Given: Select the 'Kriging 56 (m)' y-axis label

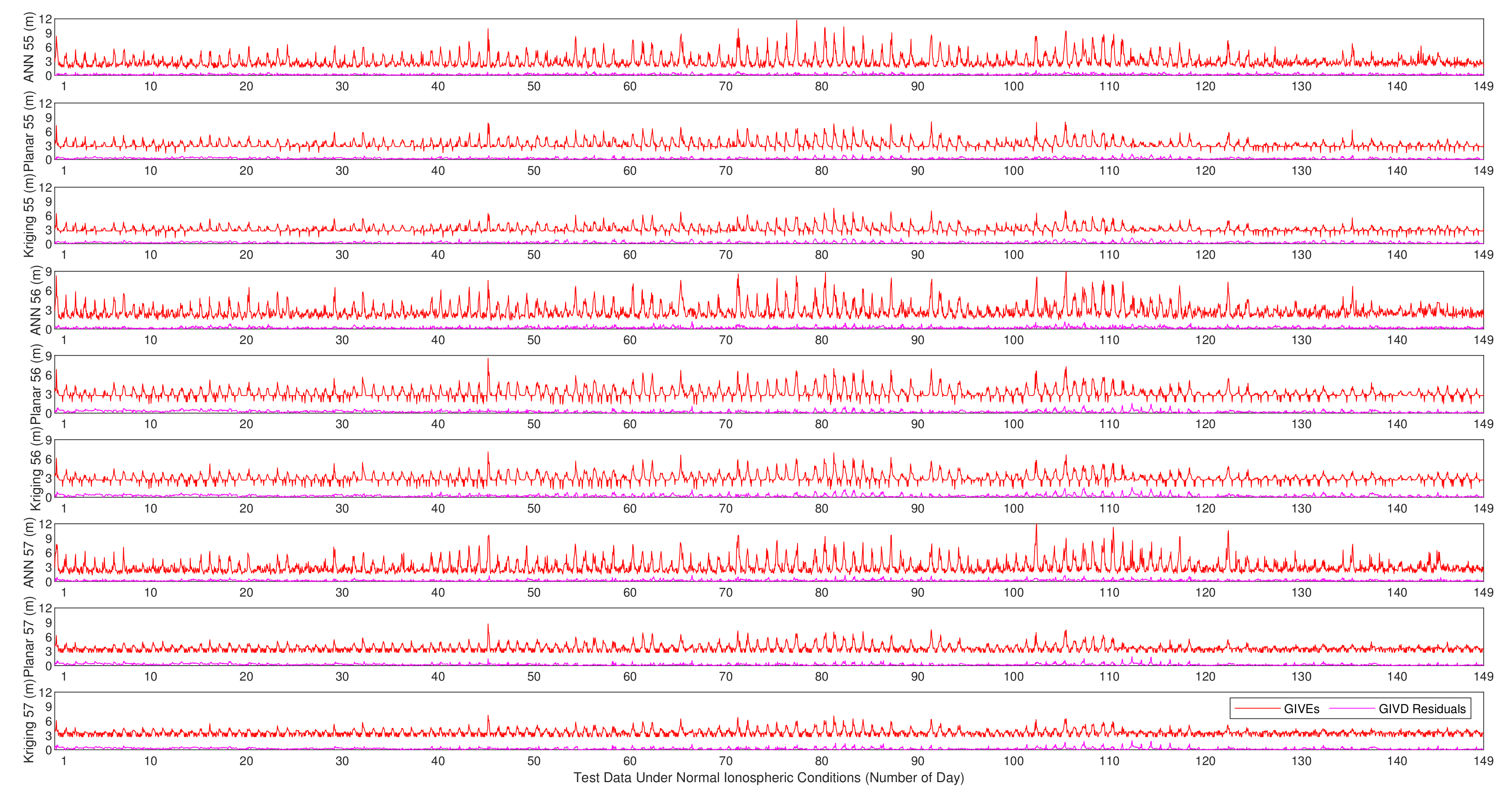Looking at the screenshot, I should coord(35,469).
